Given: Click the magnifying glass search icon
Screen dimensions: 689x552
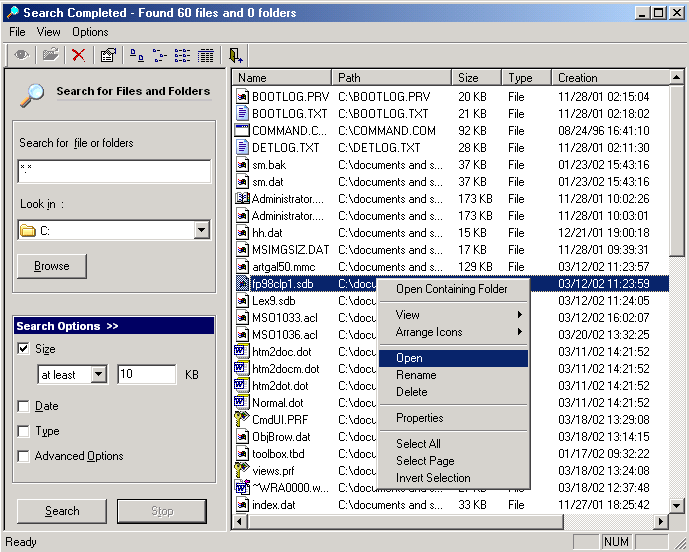Looking at the screenshot, I should [x=32, y=95].
